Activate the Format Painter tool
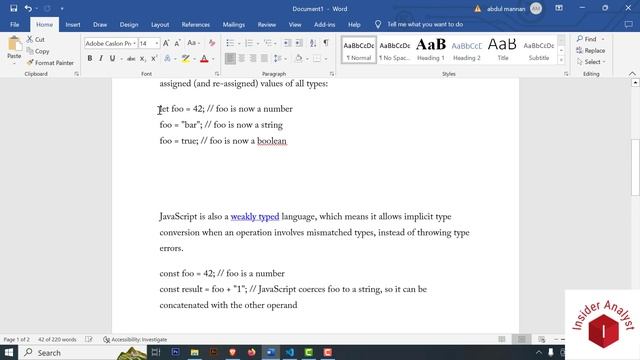Screen dimensions: 640x360 coord(50,62)
